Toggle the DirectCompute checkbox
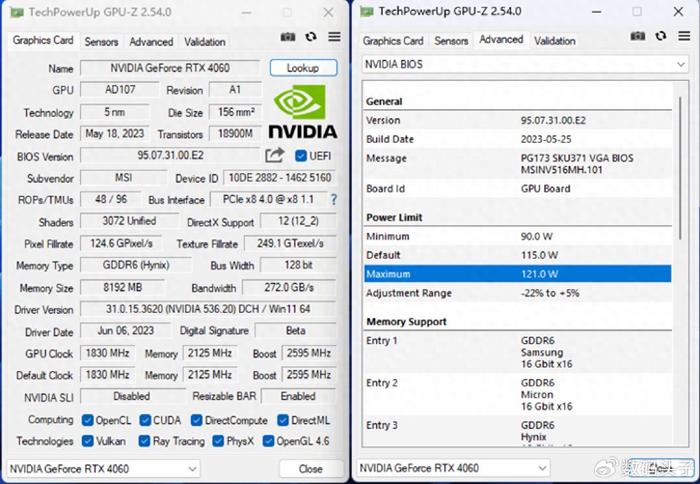Image resolution: width=700 pixels, height=484 pixels. 196,420
